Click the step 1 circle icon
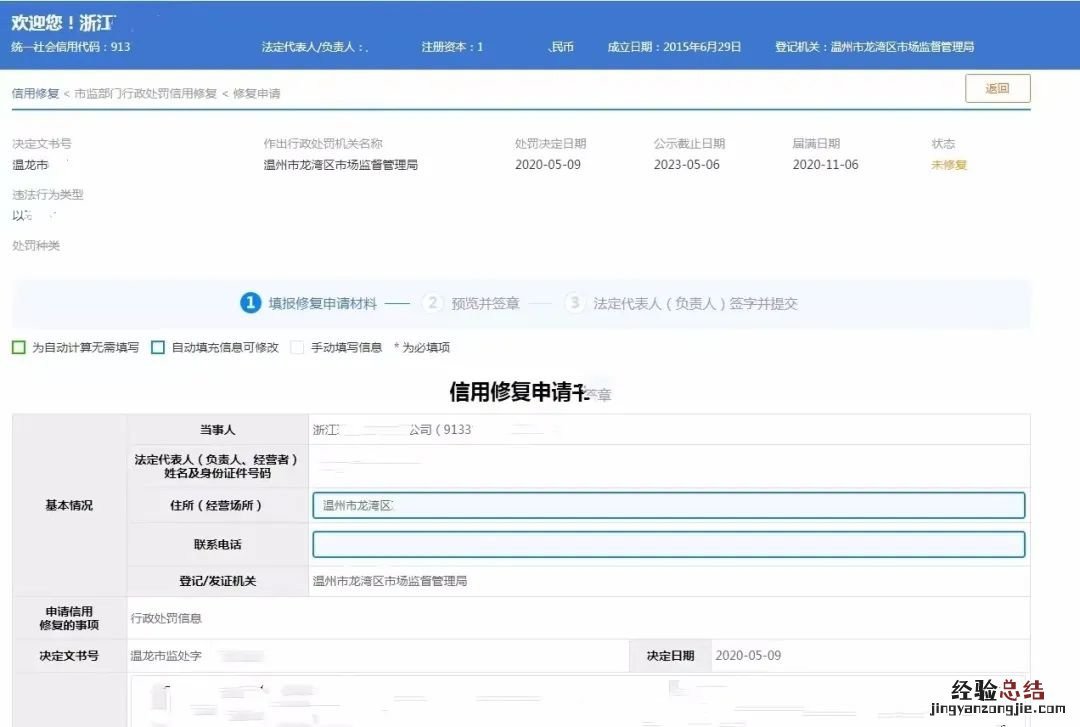The height and width of the screenshot is (727, 1080). [x=250, y=303]
